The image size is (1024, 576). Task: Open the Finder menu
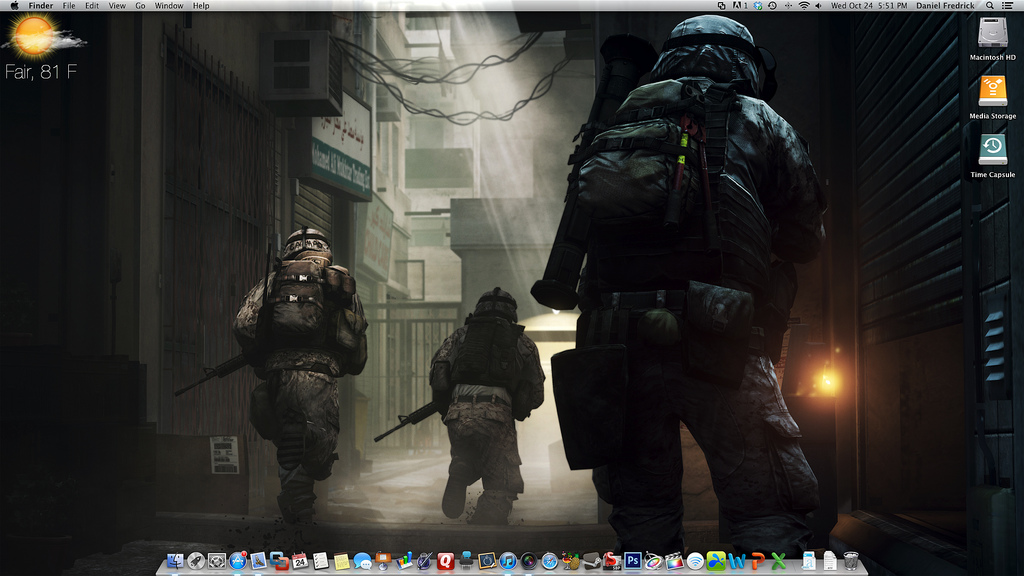tap(40, 5)
